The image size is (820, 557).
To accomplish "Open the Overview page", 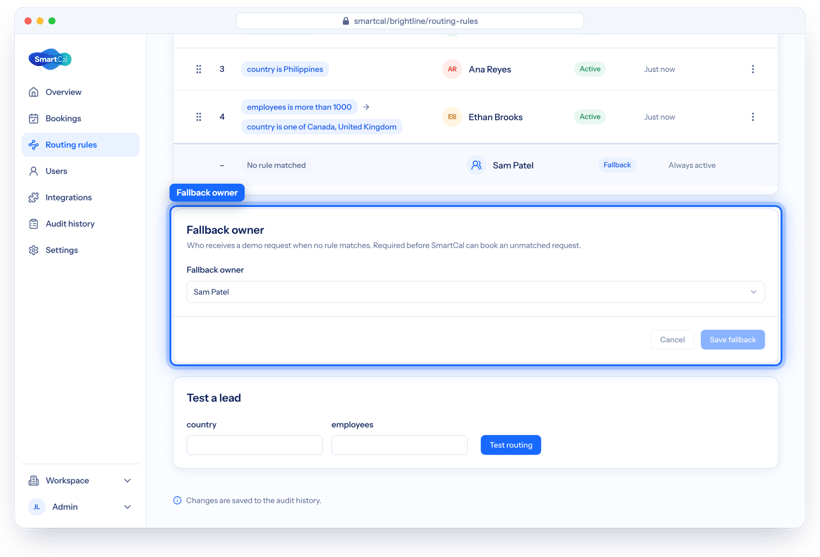I will 81,92.
